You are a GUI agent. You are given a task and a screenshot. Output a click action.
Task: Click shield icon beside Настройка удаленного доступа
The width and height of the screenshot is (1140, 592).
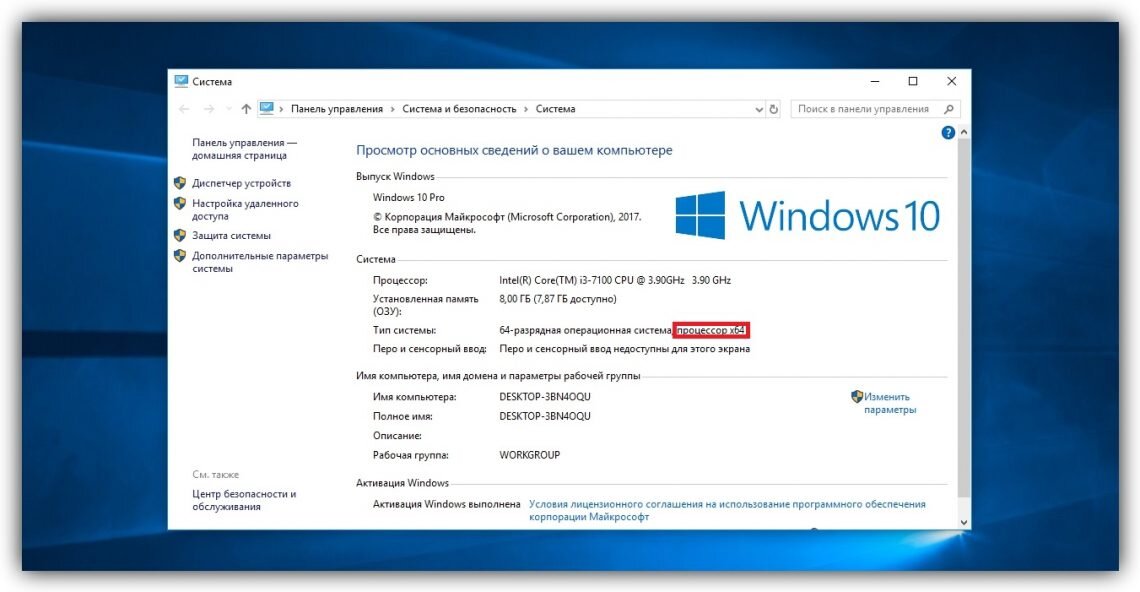coord(180,203)
